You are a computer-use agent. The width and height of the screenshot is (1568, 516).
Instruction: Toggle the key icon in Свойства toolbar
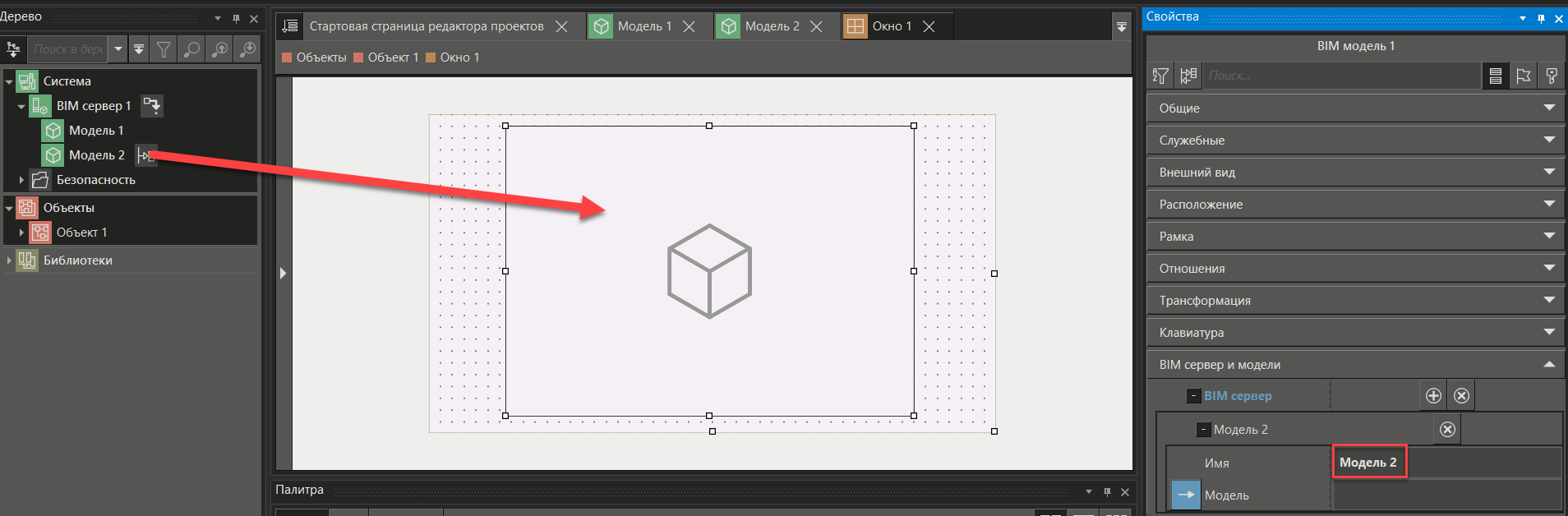[x=1552, y=76]
